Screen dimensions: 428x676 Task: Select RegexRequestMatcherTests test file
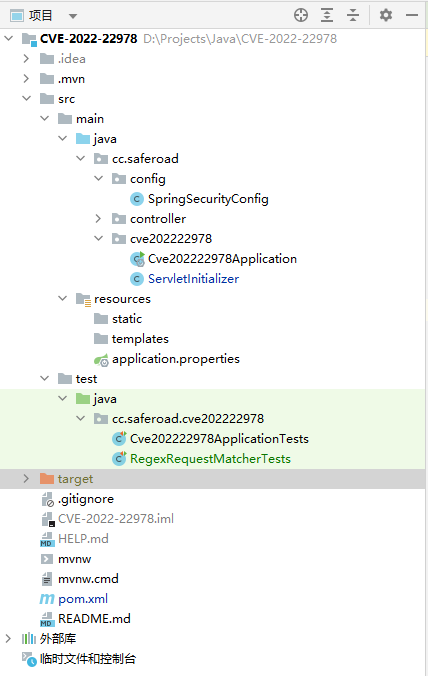point(210,459)
